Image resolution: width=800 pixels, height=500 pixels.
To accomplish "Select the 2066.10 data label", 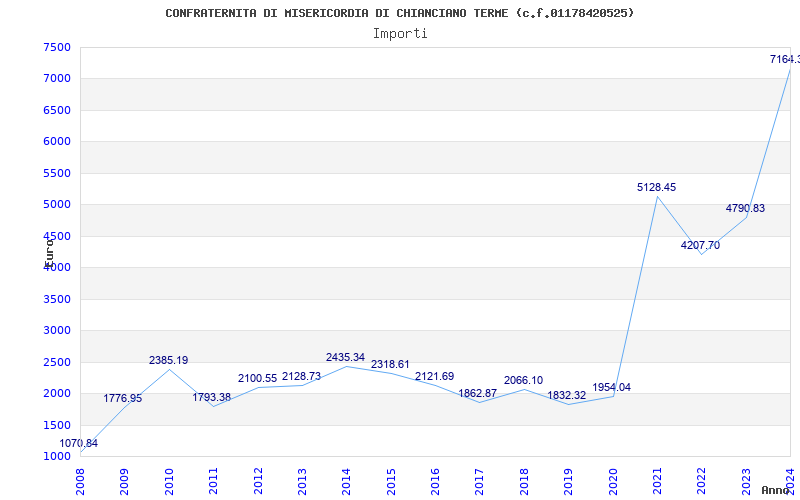I will tap(523, 380).
